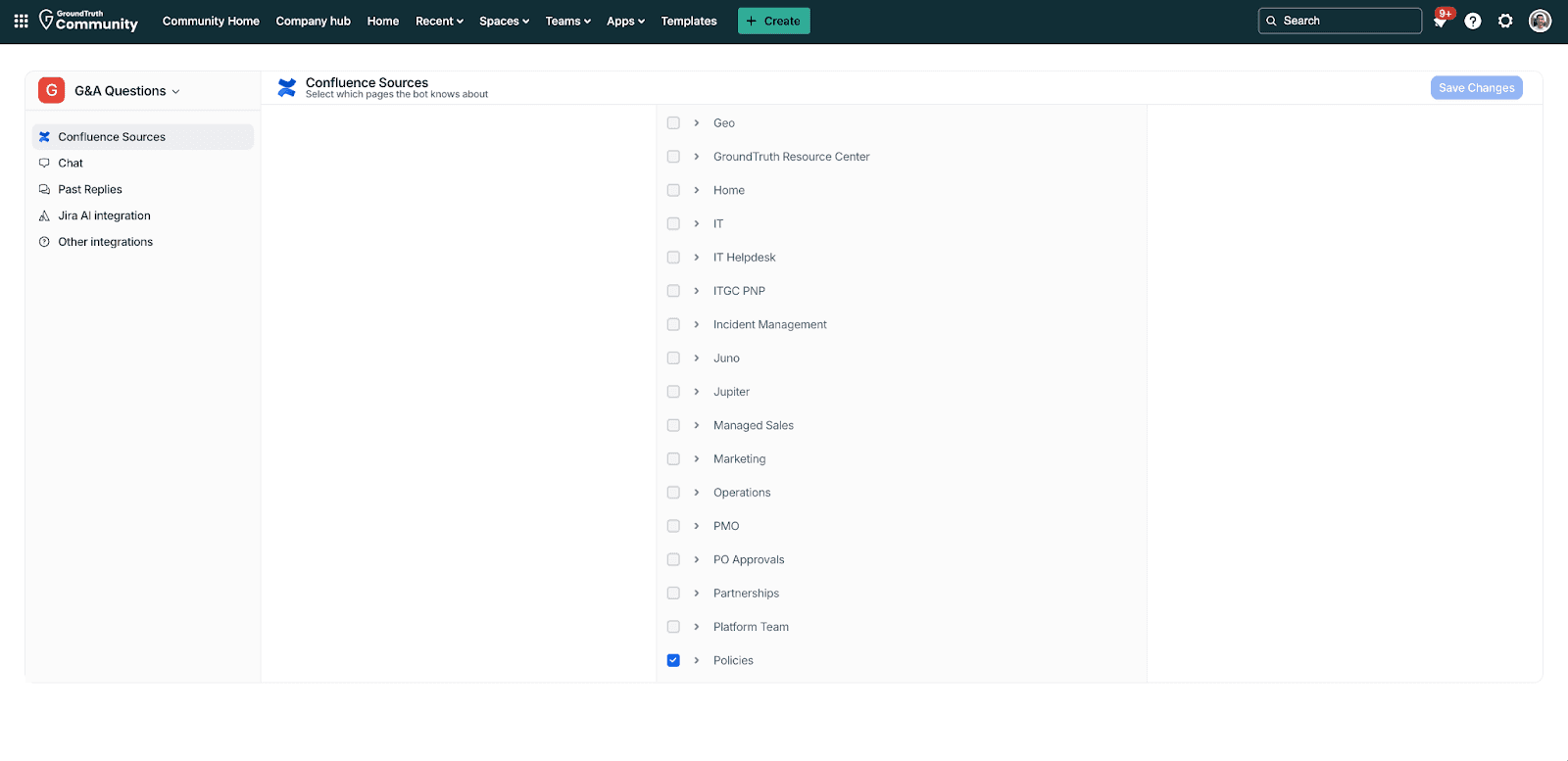
Task: Uncheck the Policies checkbox
Action: point(673,660)
